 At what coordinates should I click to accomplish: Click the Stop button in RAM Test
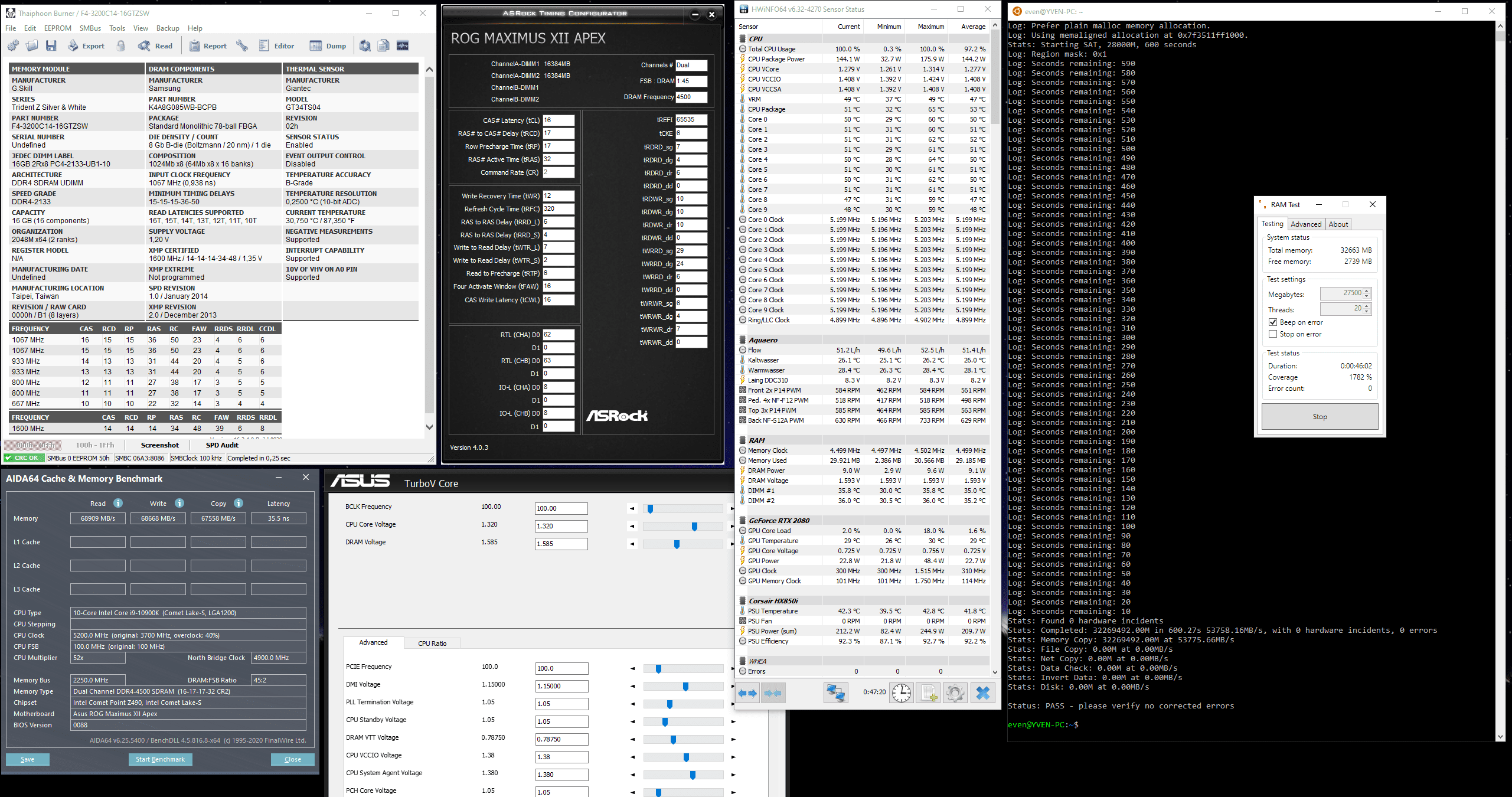[1320, 417]
